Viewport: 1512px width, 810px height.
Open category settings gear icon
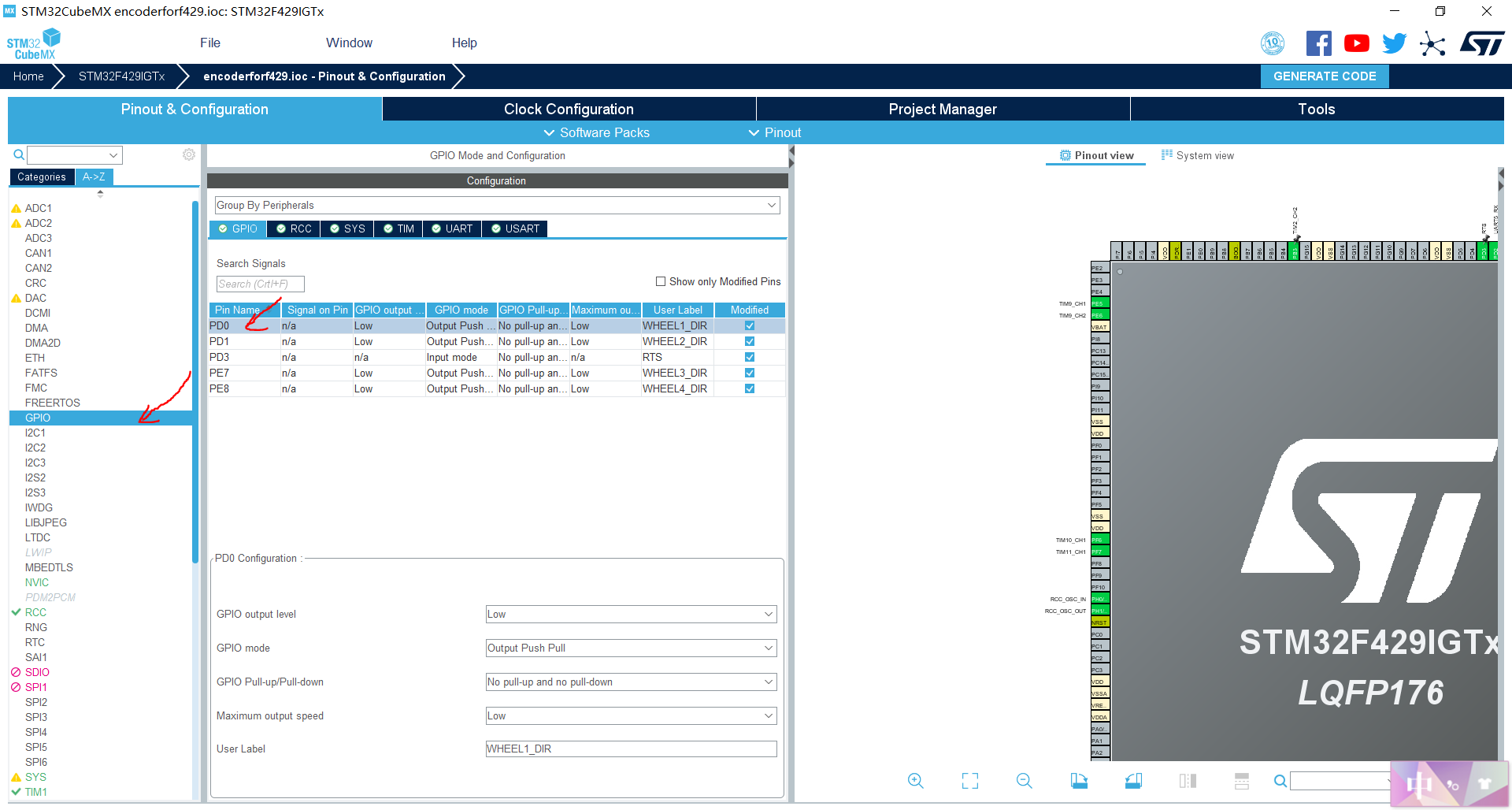pyautogui.click(x=189, y=154)
